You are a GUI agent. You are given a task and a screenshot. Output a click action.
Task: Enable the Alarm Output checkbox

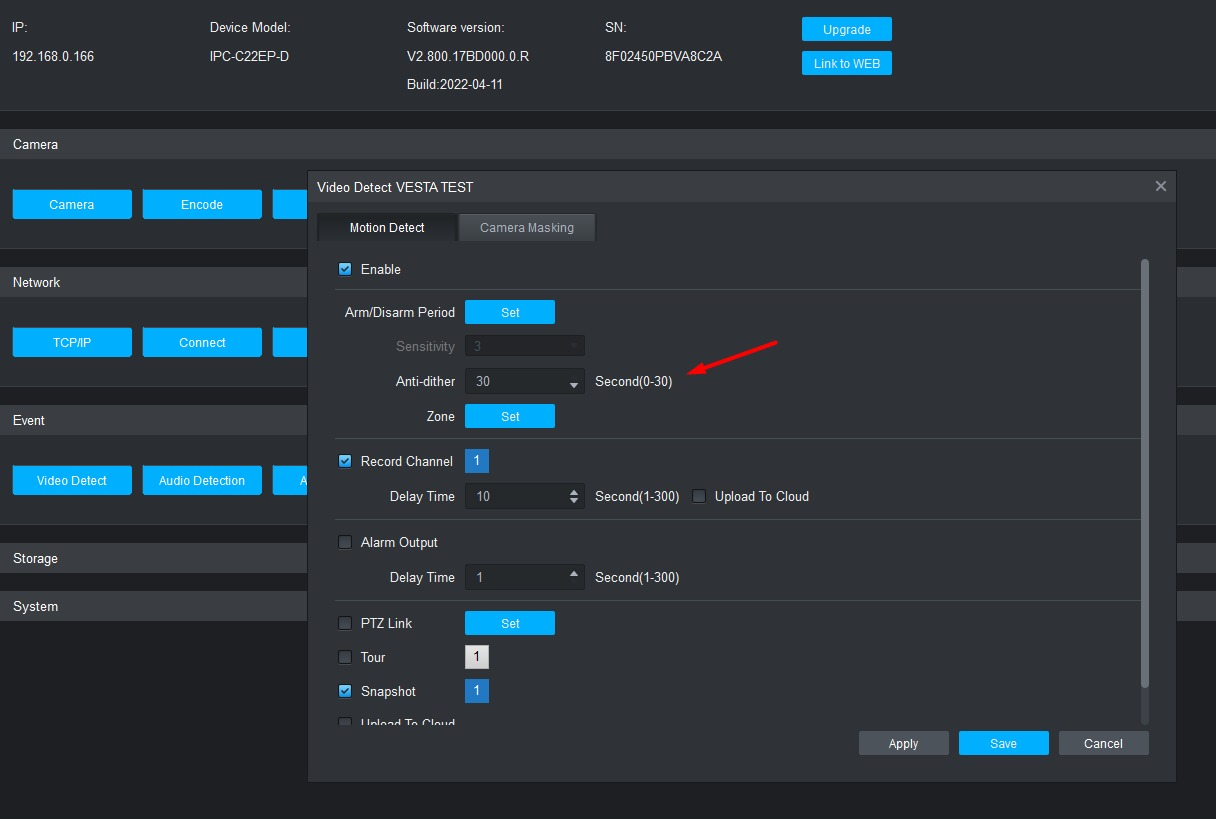click(345, 542)
